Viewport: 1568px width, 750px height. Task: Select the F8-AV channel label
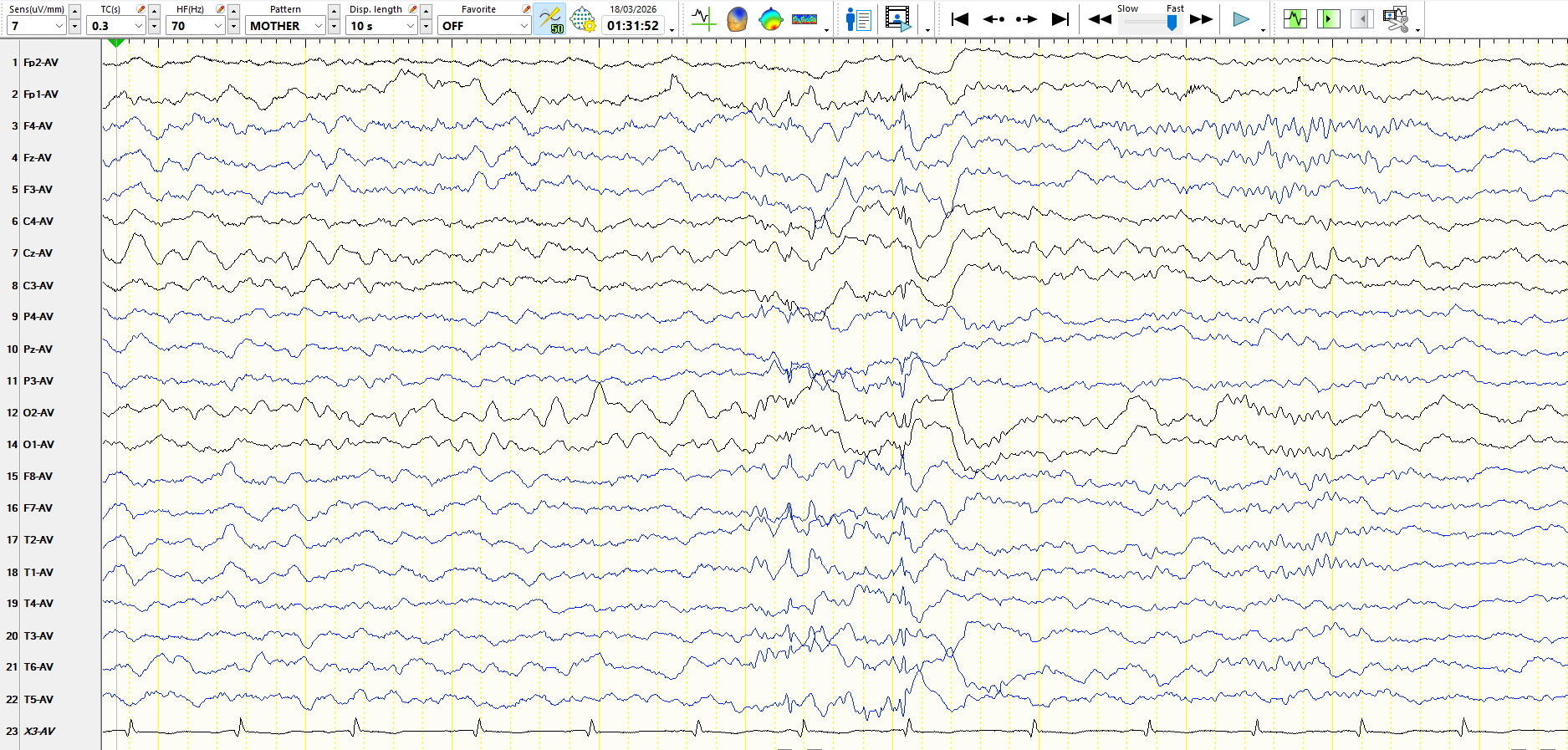[38, 477]
